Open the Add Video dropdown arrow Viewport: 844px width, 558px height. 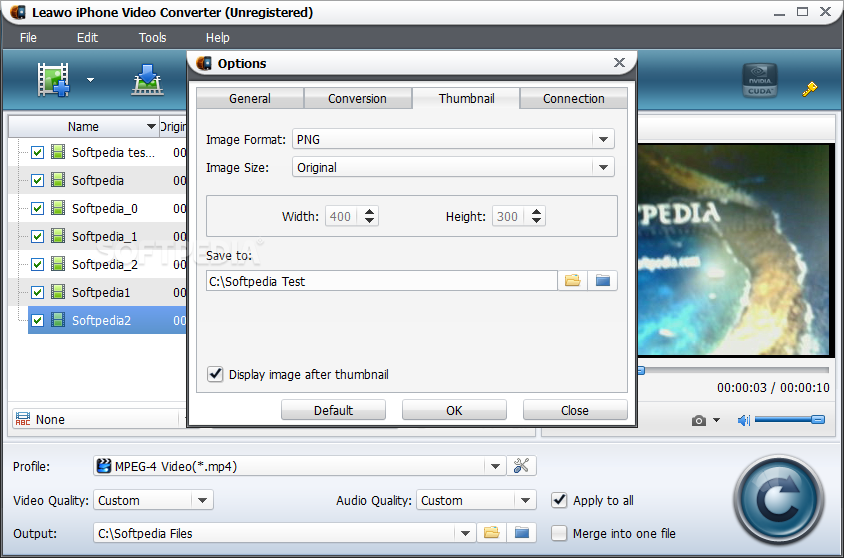pos(90,80)
